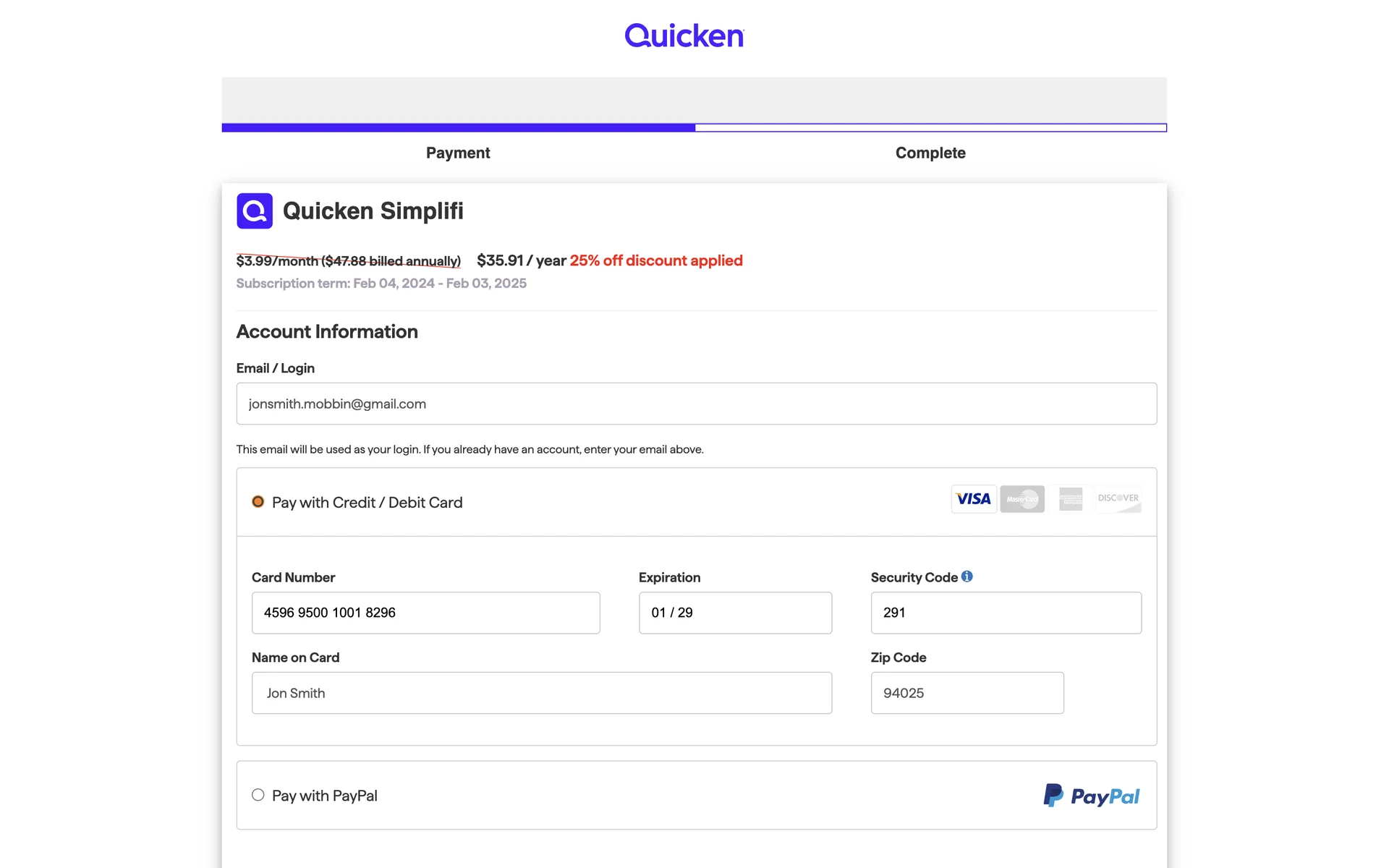The height and width of the screenshot is (868, 1389).
Task: Click the Quicken Simplifi app icon
Action: pos(254,210)
